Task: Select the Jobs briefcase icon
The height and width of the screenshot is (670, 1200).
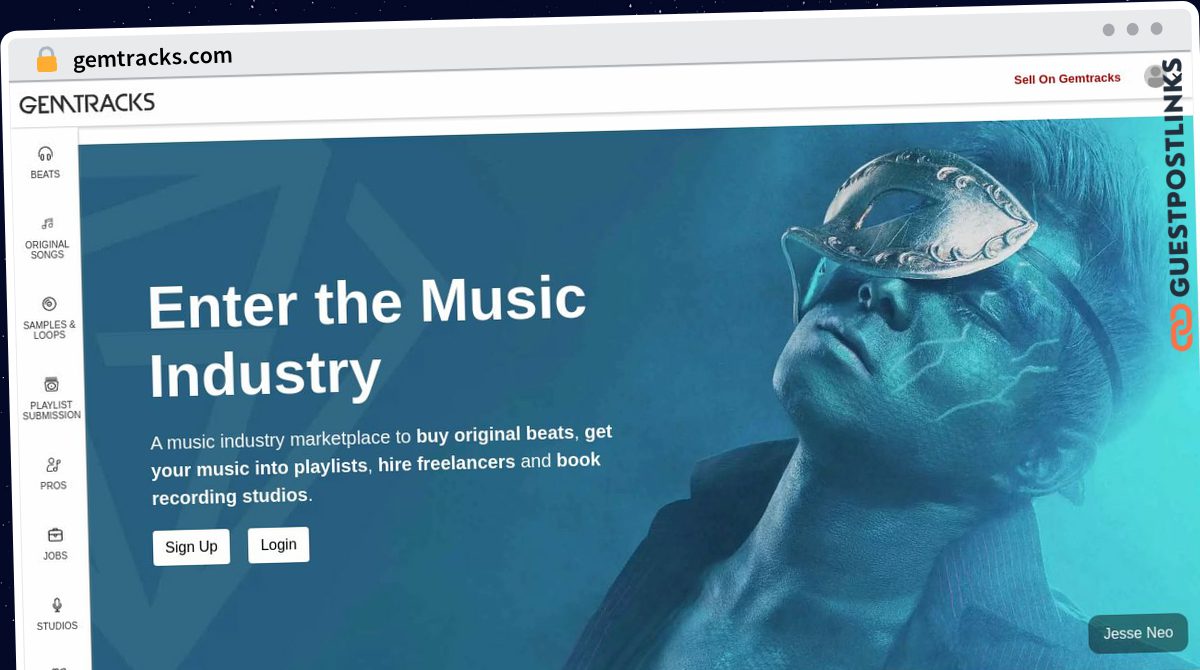Action: pyautogui.click(x=55, y=535)
